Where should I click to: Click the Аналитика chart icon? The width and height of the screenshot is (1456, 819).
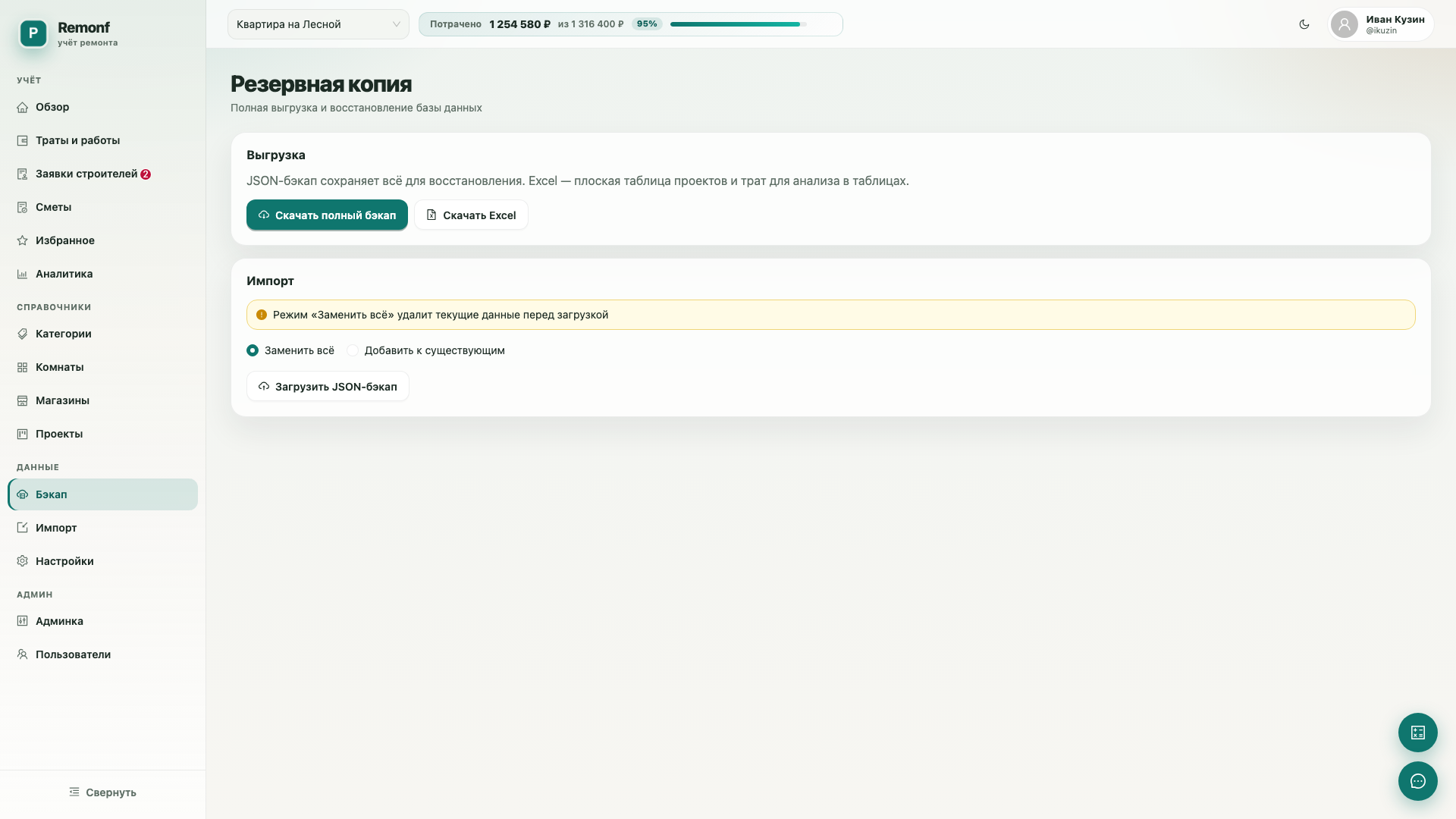[23, 274]
